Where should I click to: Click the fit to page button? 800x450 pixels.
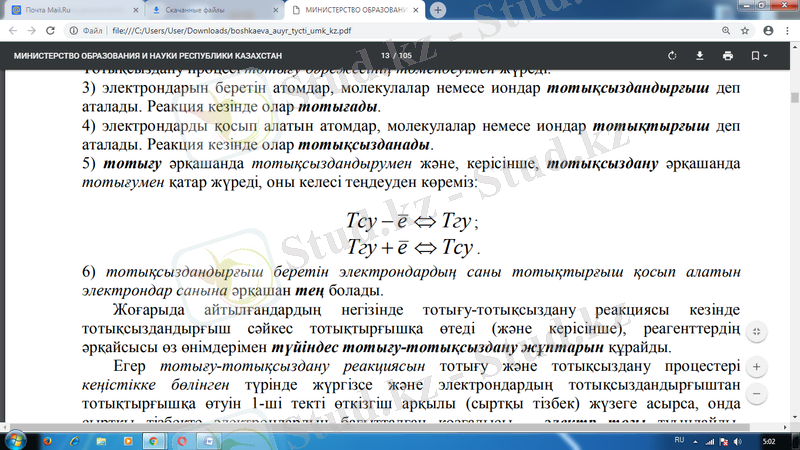[x=757, y=331]
